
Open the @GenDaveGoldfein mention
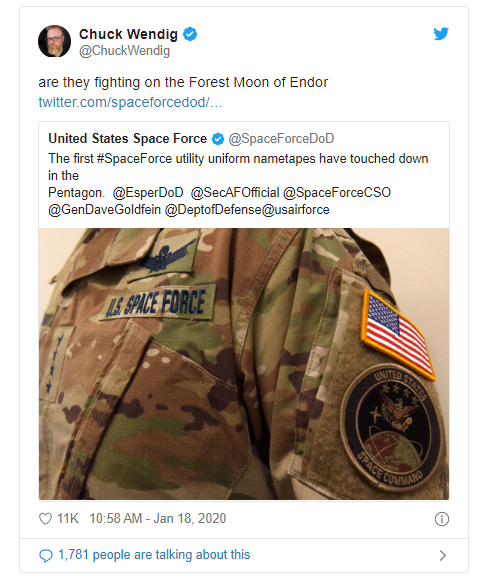tap(104, 210)
